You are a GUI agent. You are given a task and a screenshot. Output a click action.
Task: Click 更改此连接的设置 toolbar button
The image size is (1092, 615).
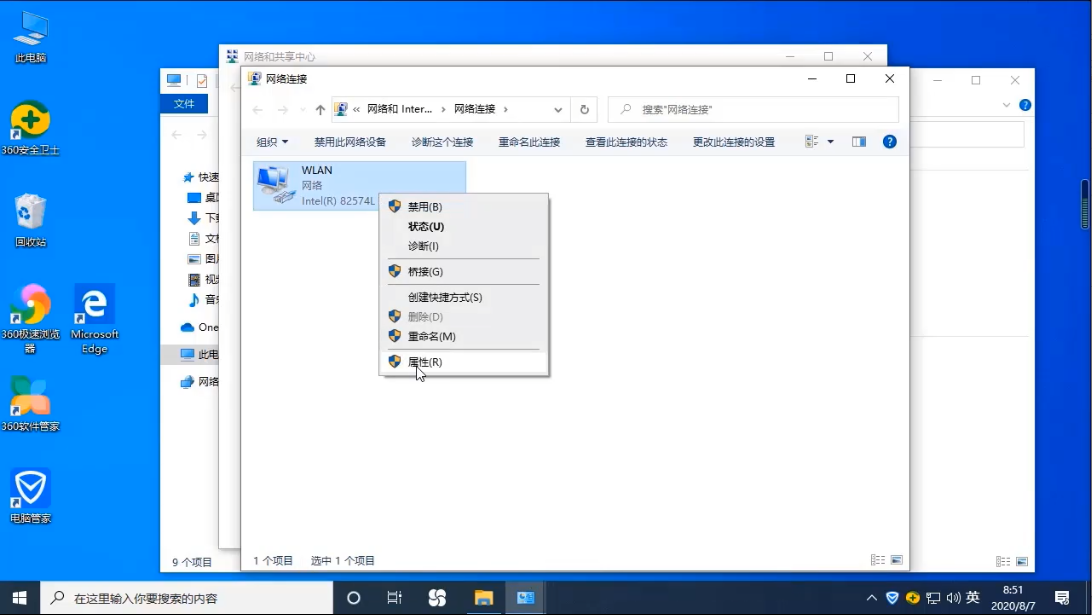click(x=733, y=142)
